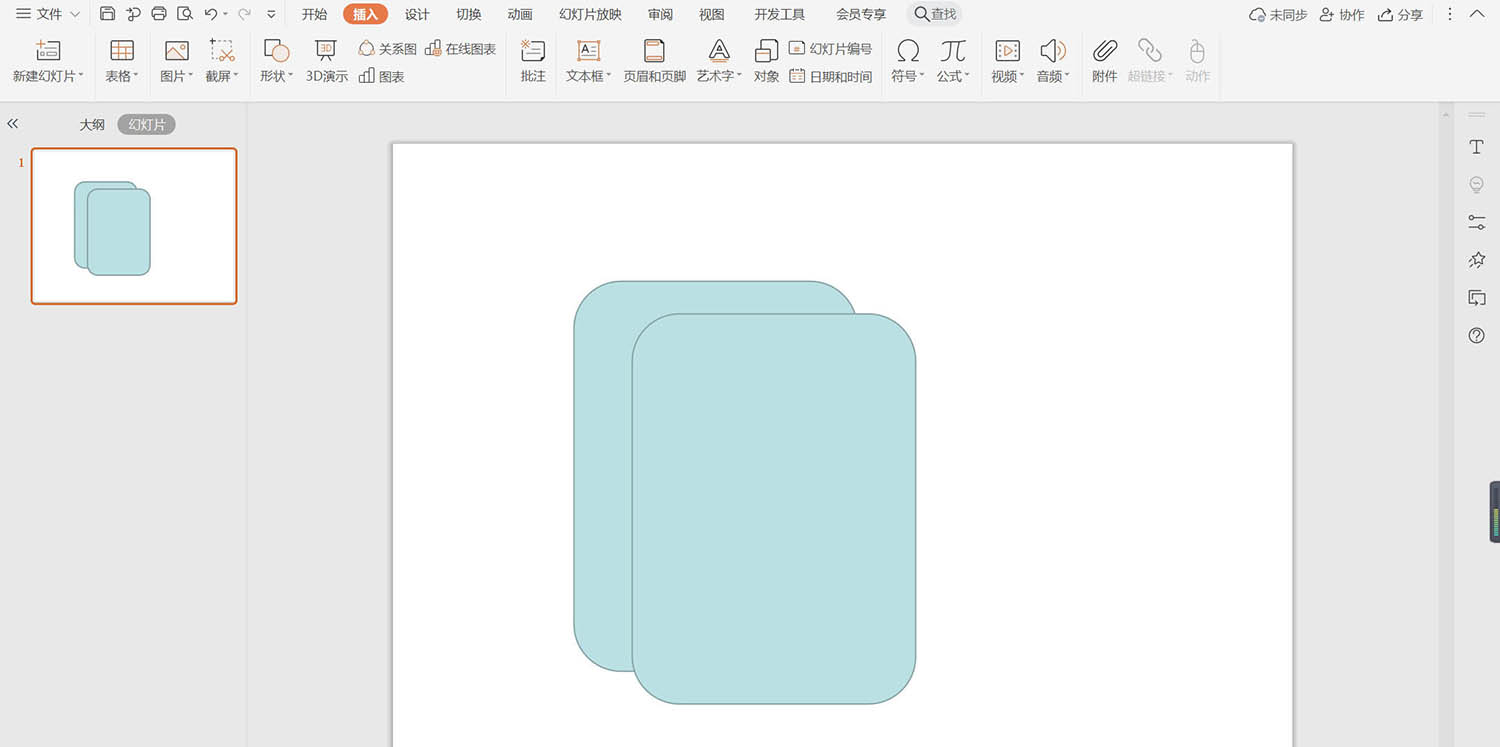1500x747 pixels.
Task: Click the 协作 collaborate button
Action: click(x=1342, y=15)
